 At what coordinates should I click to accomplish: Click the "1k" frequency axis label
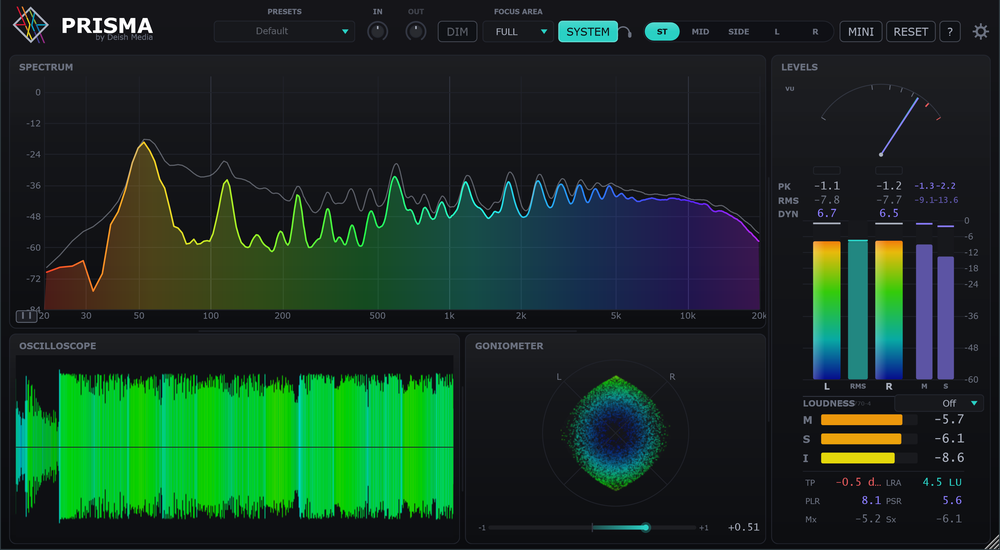tap(450, 316)
